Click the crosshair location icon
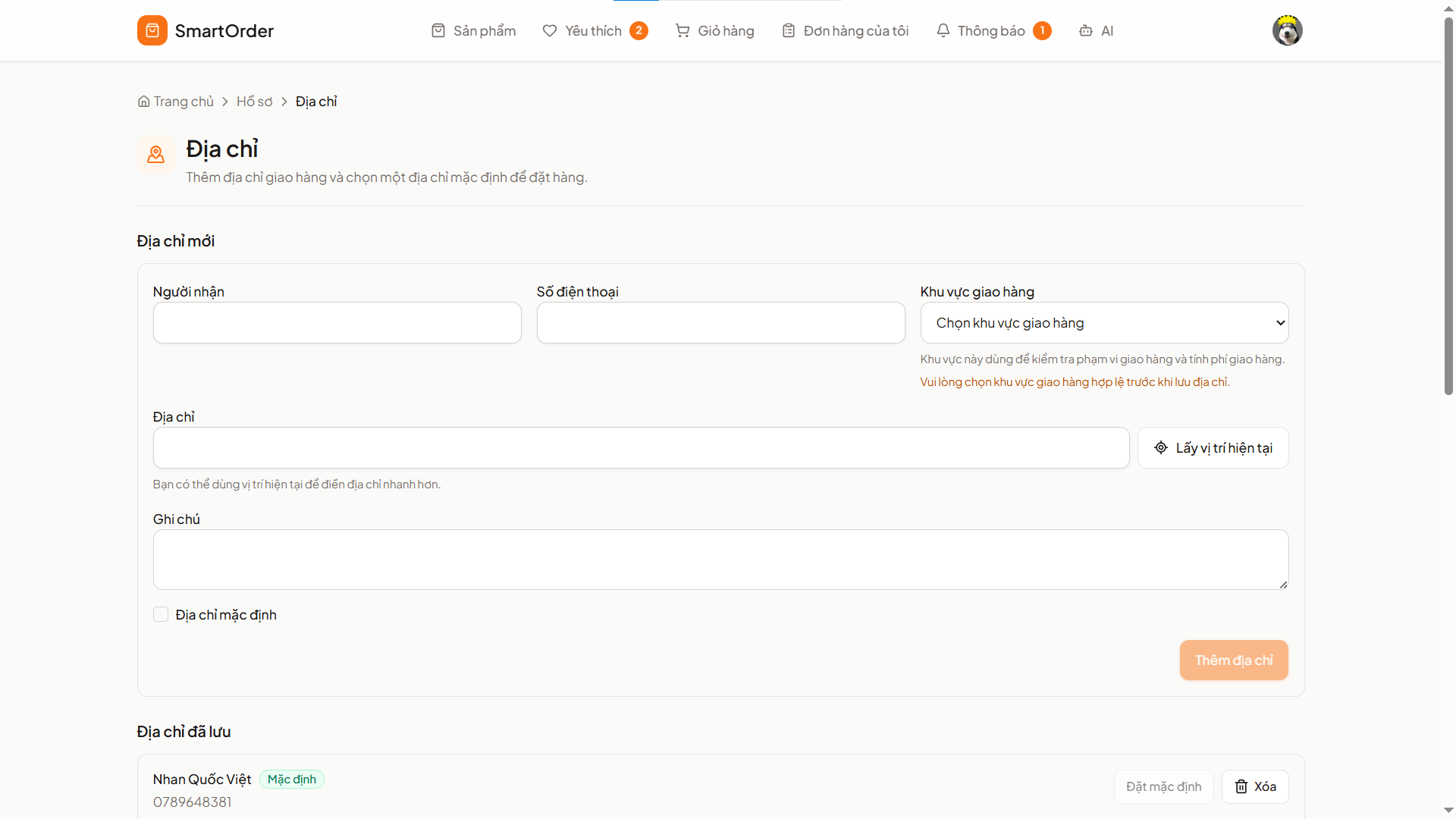 tap(1161, 448)
